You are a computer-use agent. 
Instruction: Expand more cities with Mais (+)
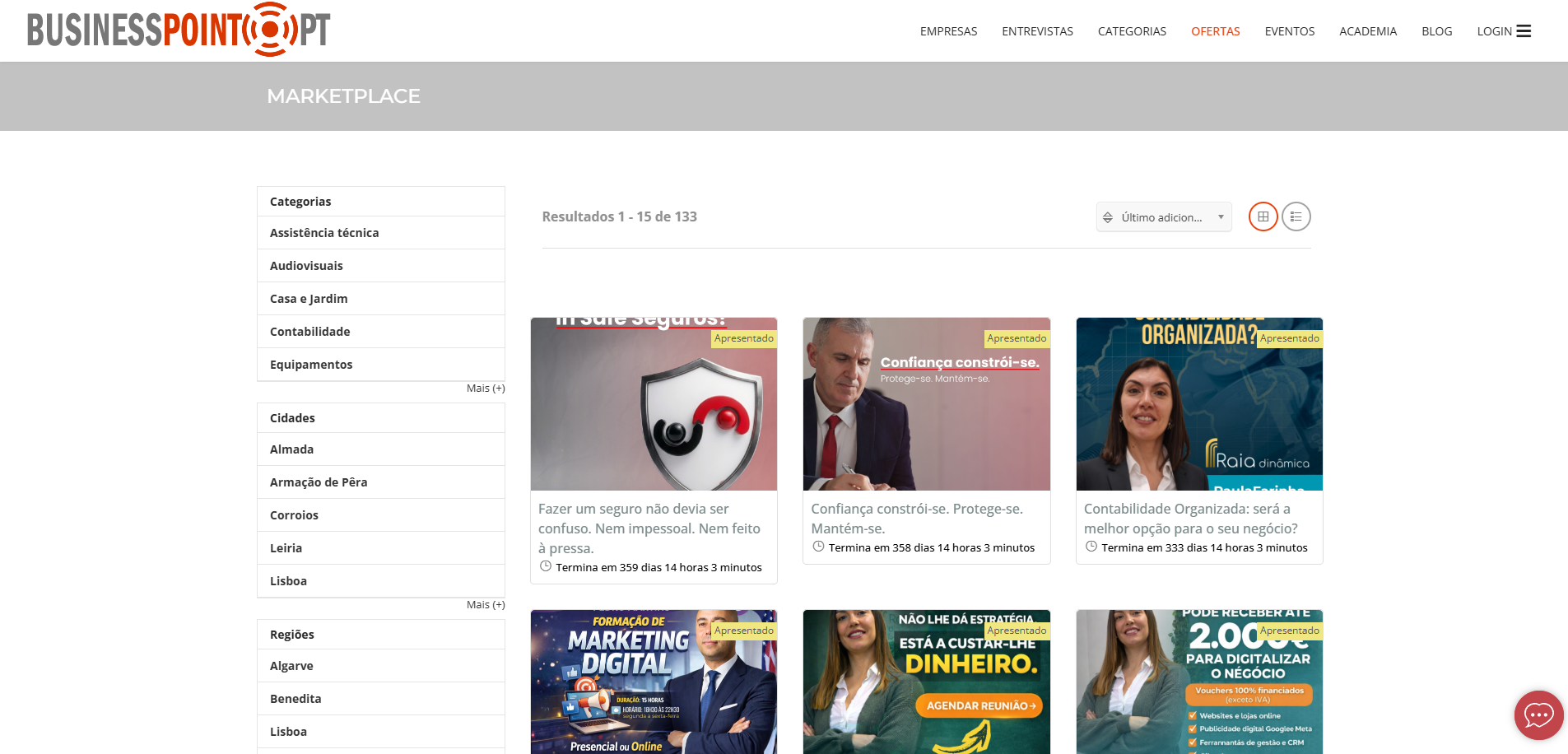[x=485, y=605]
